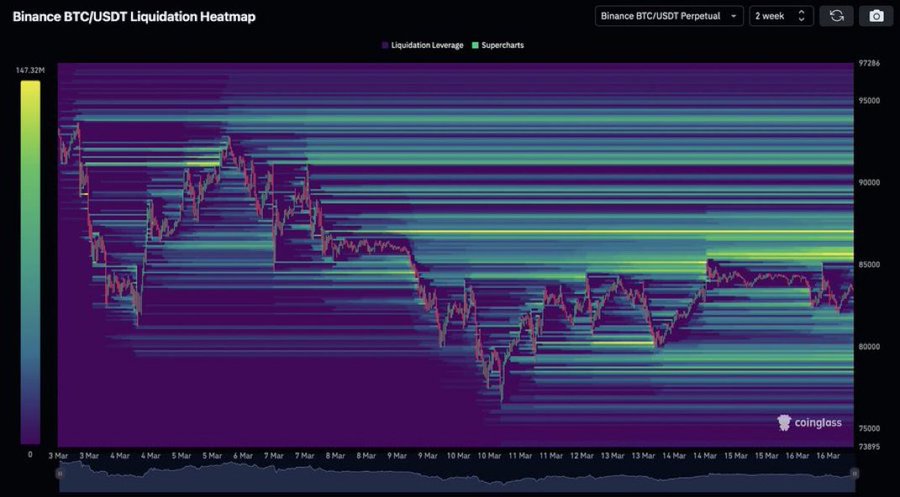Open the Binance BTC/USDT Perpetual dropdown

(x=669, y=16)
